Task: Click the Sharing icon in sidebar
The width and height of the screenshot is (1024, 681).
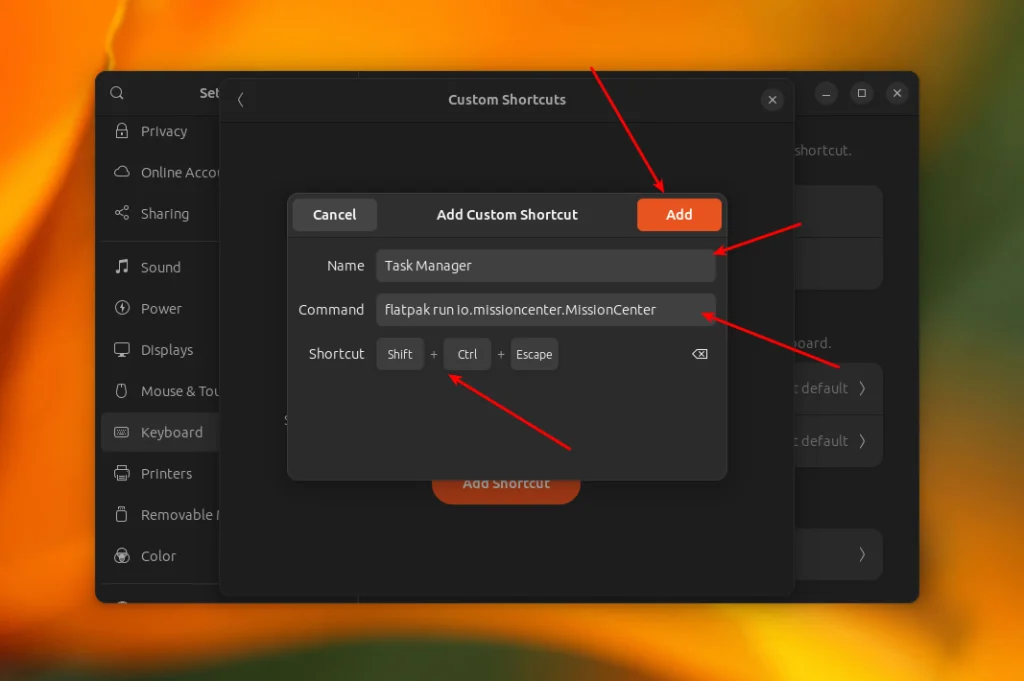Action: (121, 213)
